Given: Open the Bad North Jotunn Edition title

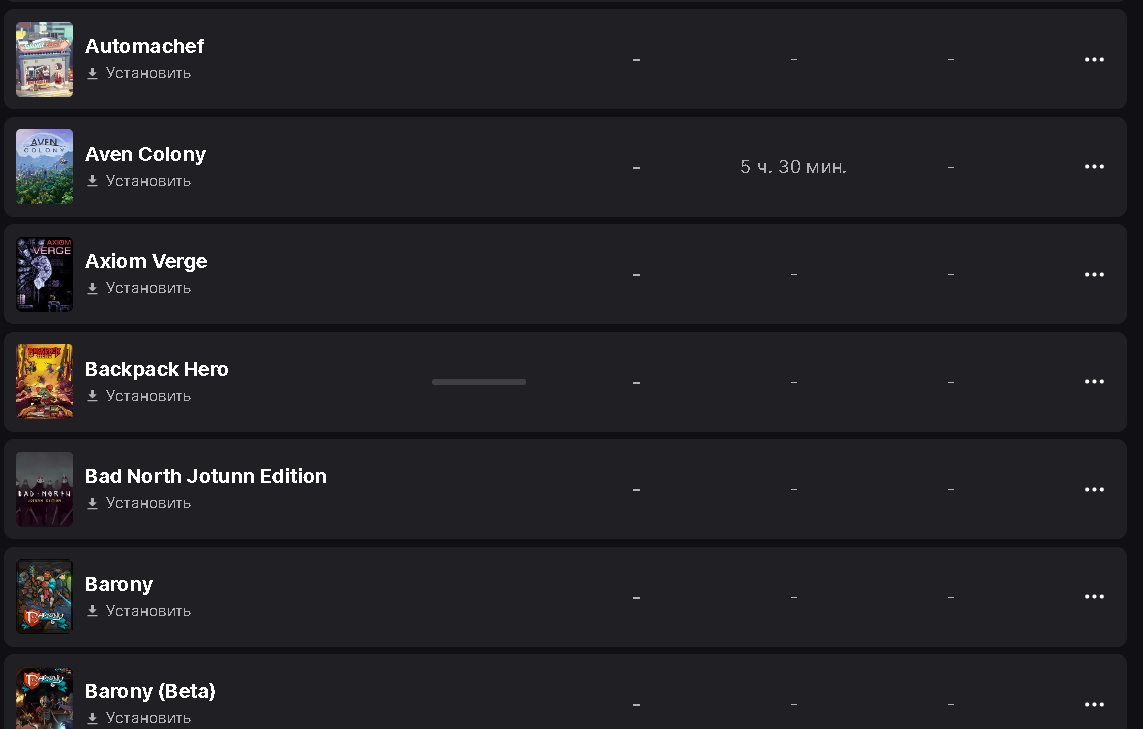Looking at the screenshot, I should click(x=206, y=476).
